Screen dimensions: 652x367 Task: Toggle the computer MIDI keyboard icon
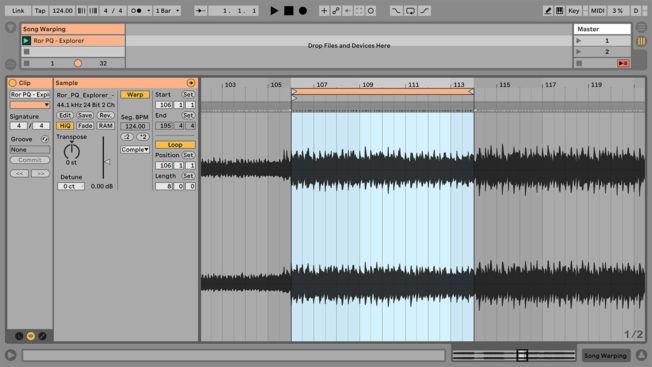click(x=560, y=11)
